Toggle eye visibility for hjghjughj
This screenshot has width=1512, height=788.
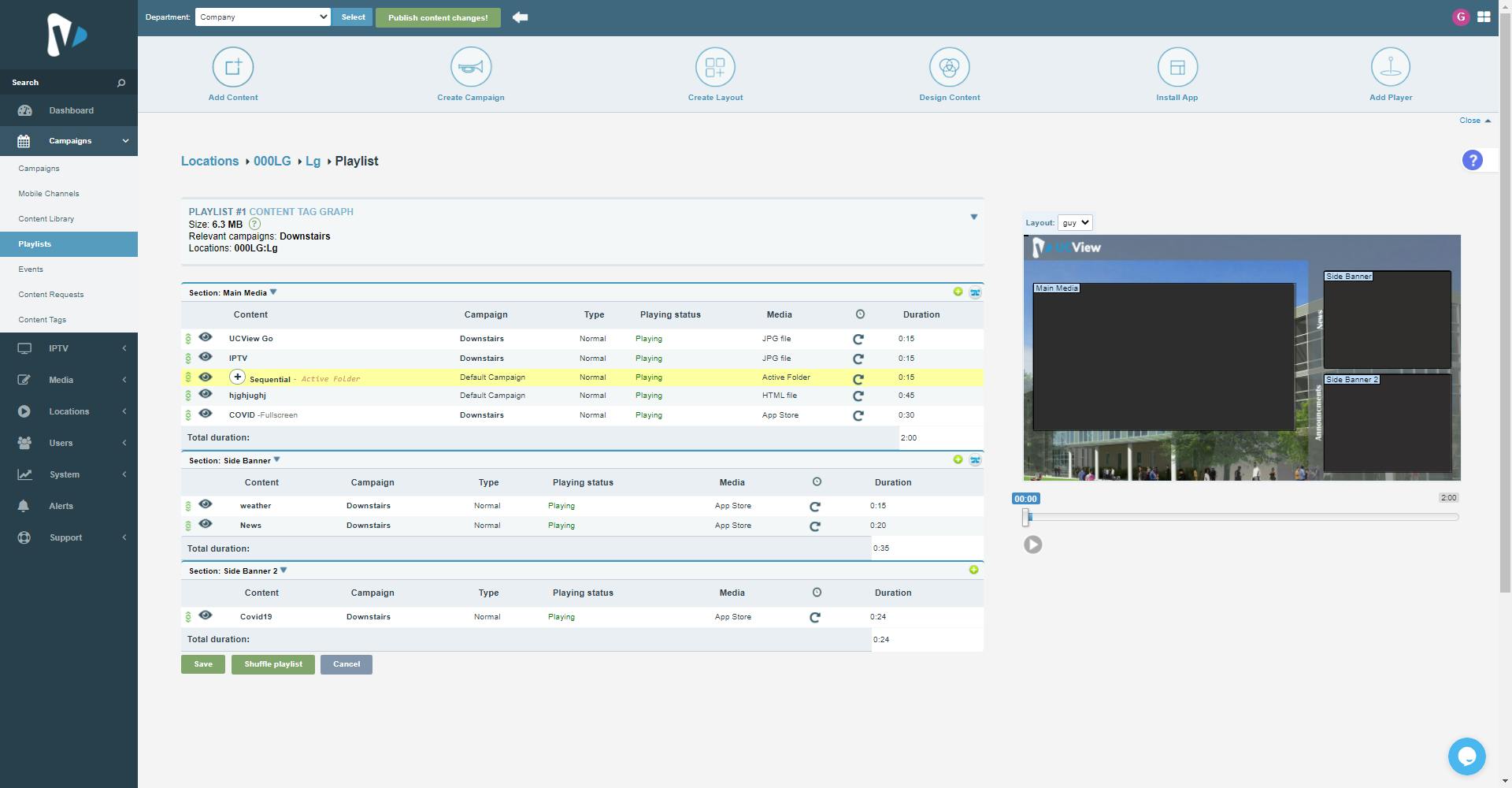206,394
